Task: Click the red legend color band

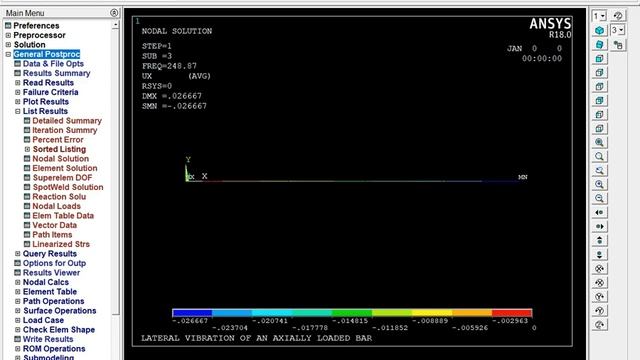Action: (512, 313)
